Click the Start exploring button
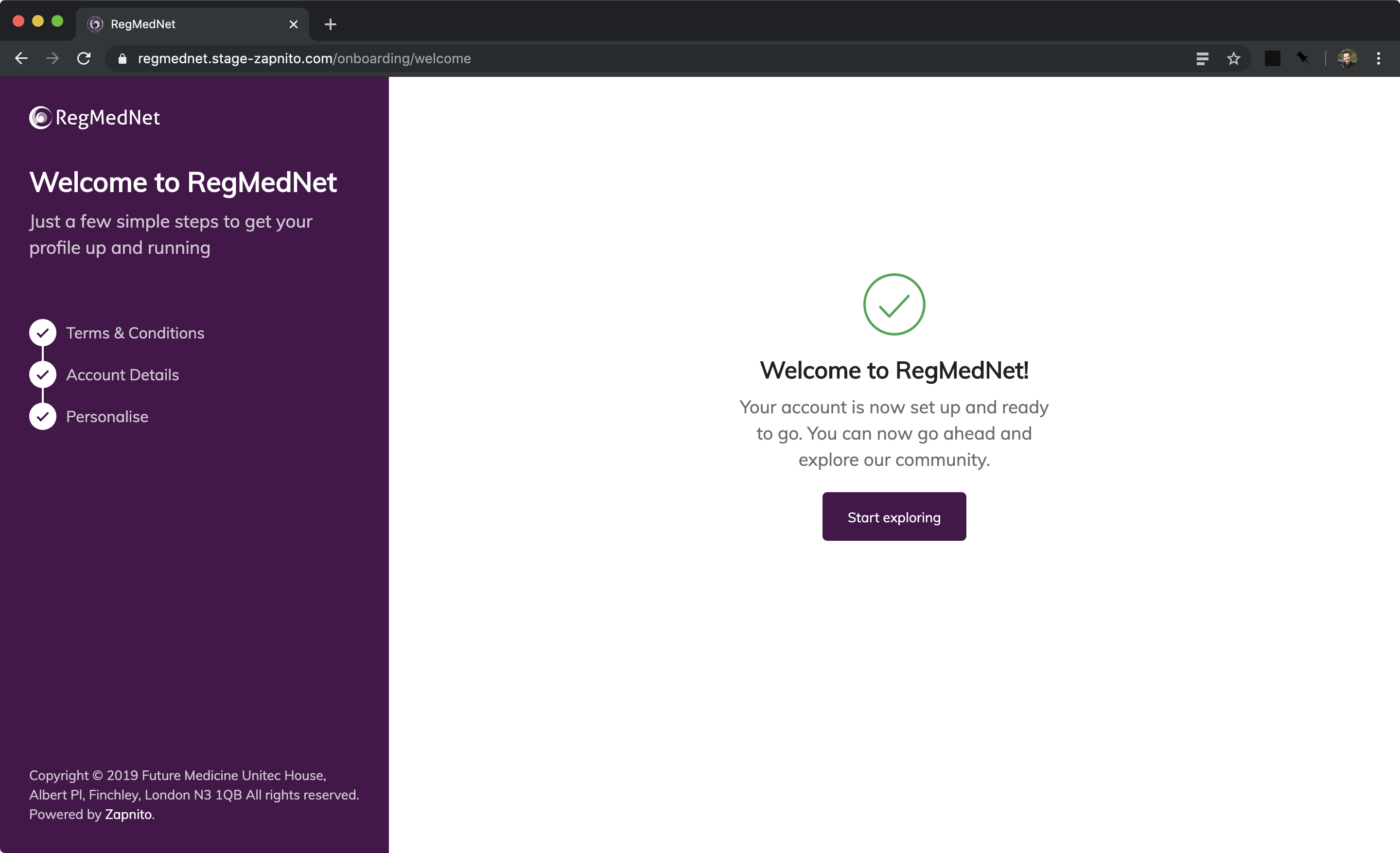The height and width of the screenshot is (853, 1400). pos(894,516)
